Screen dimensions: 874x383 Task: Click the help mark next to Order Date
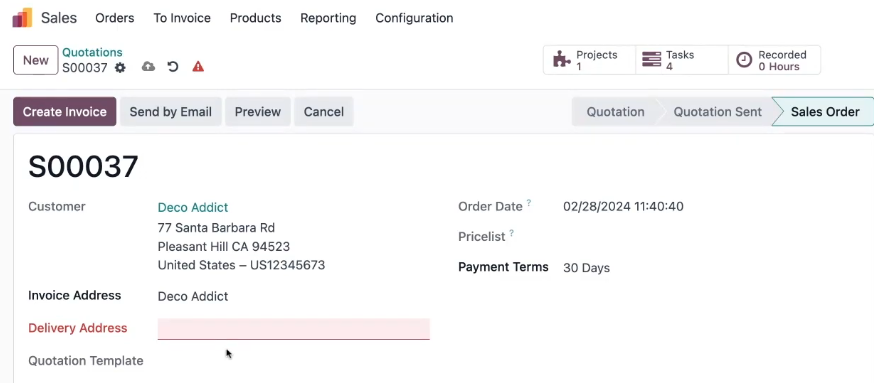point(529,203)
